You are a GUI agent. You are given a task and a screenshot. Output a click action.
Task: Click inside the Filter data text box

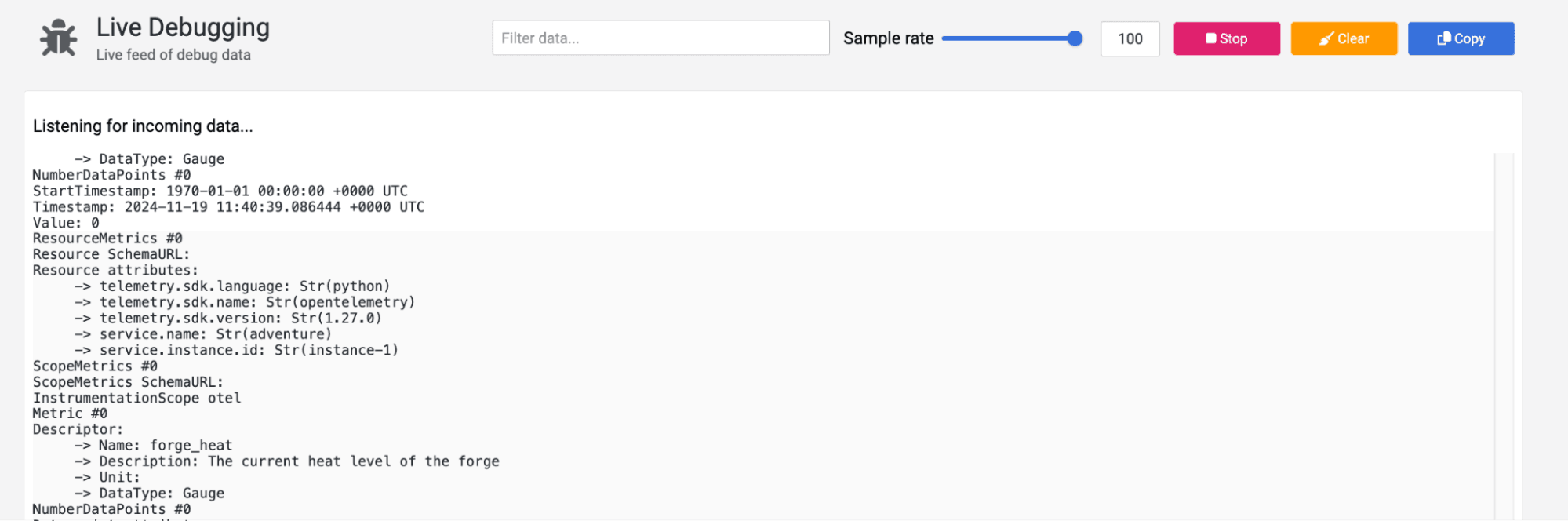pos(660,37)
